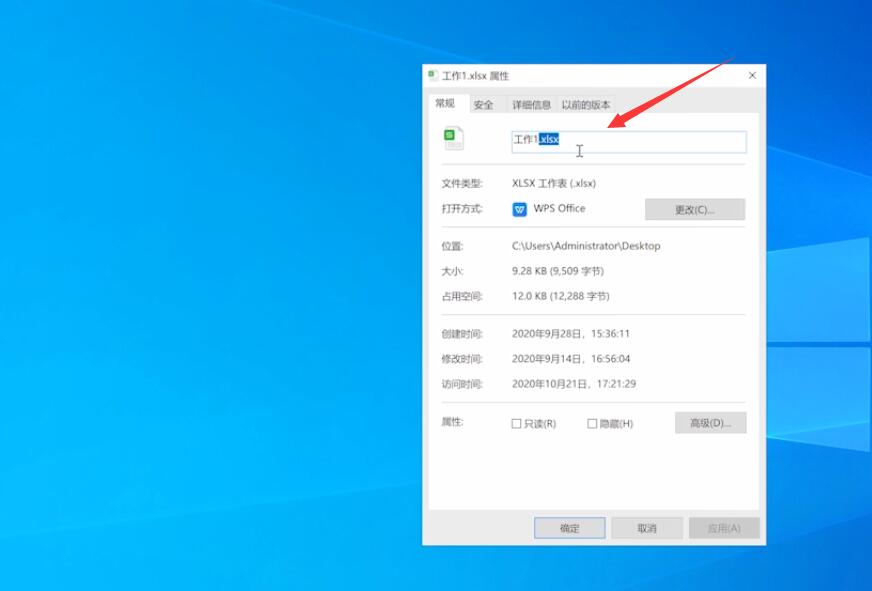Screen dimensions: 872x591
Task: Click the location path C:\Users\Administrator\Desktop
Action: tap(586, 246)
